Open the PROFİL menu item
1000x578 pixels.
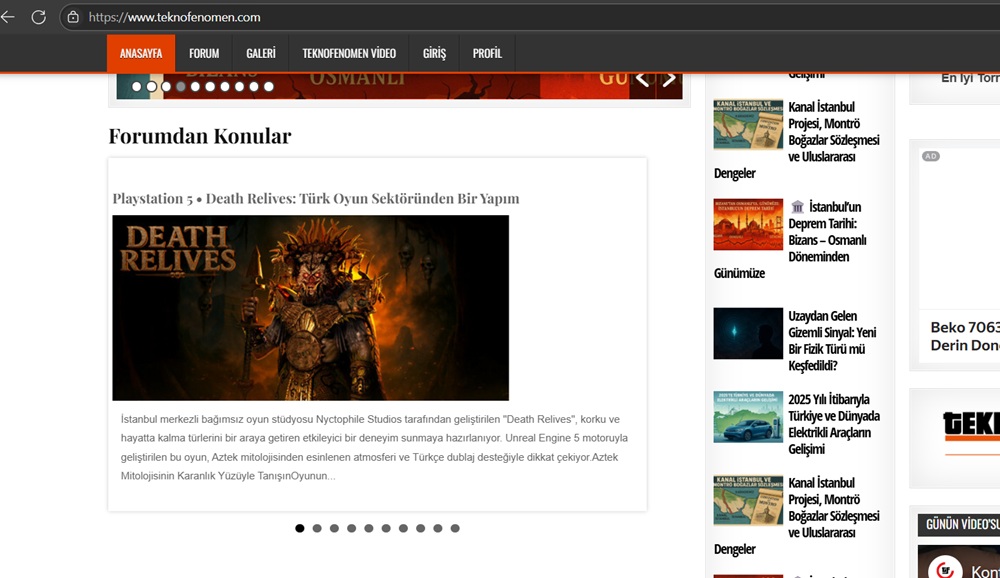487,54
